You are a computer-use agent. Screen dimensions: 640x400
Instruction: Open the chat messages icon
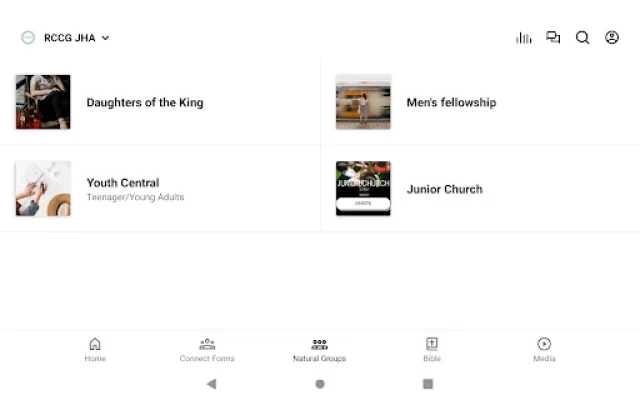pos(553,38)
